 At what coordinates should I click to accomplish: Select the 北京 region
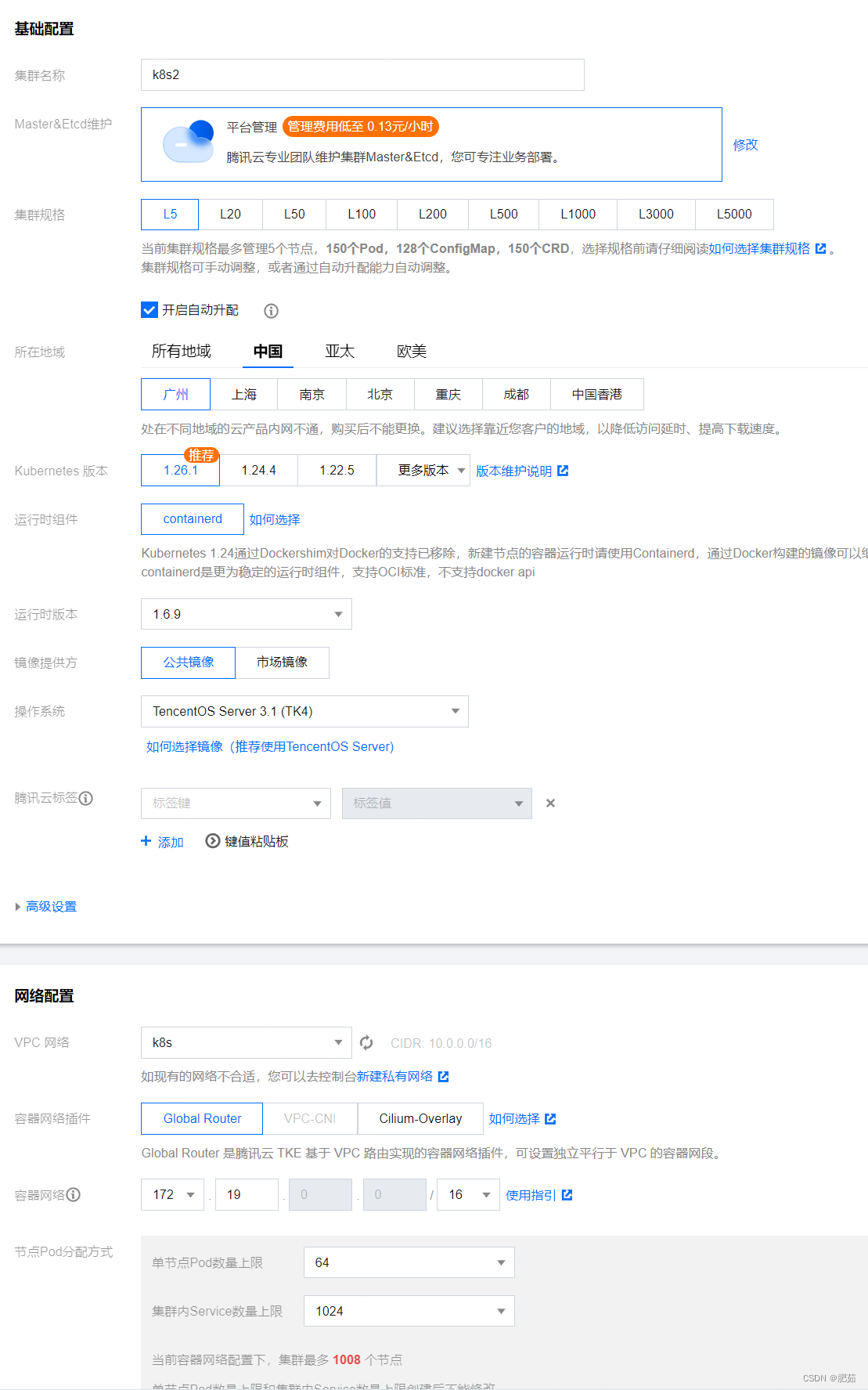point(380,395)
